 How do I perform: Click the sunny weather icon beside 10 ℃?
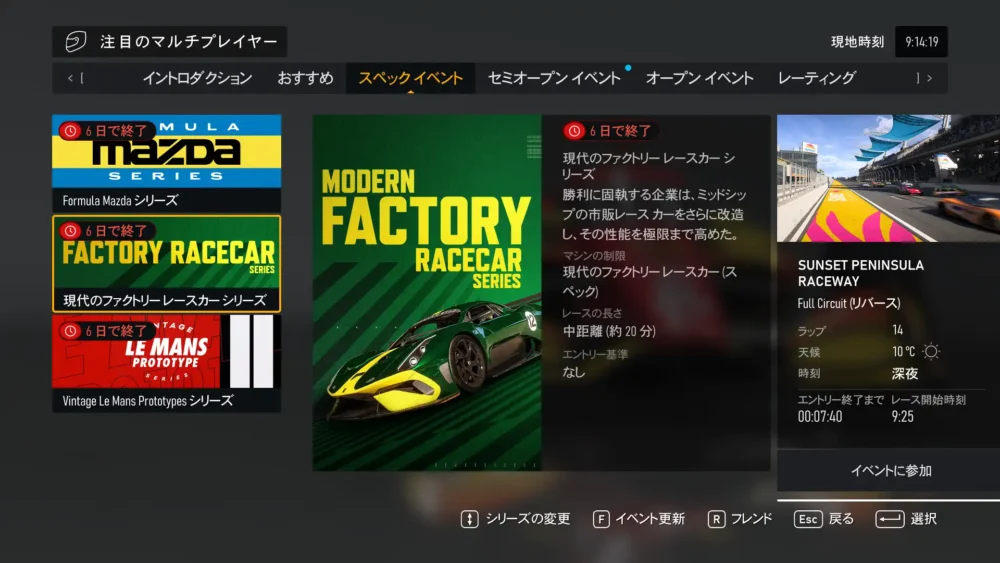click(x=931, y=351)
